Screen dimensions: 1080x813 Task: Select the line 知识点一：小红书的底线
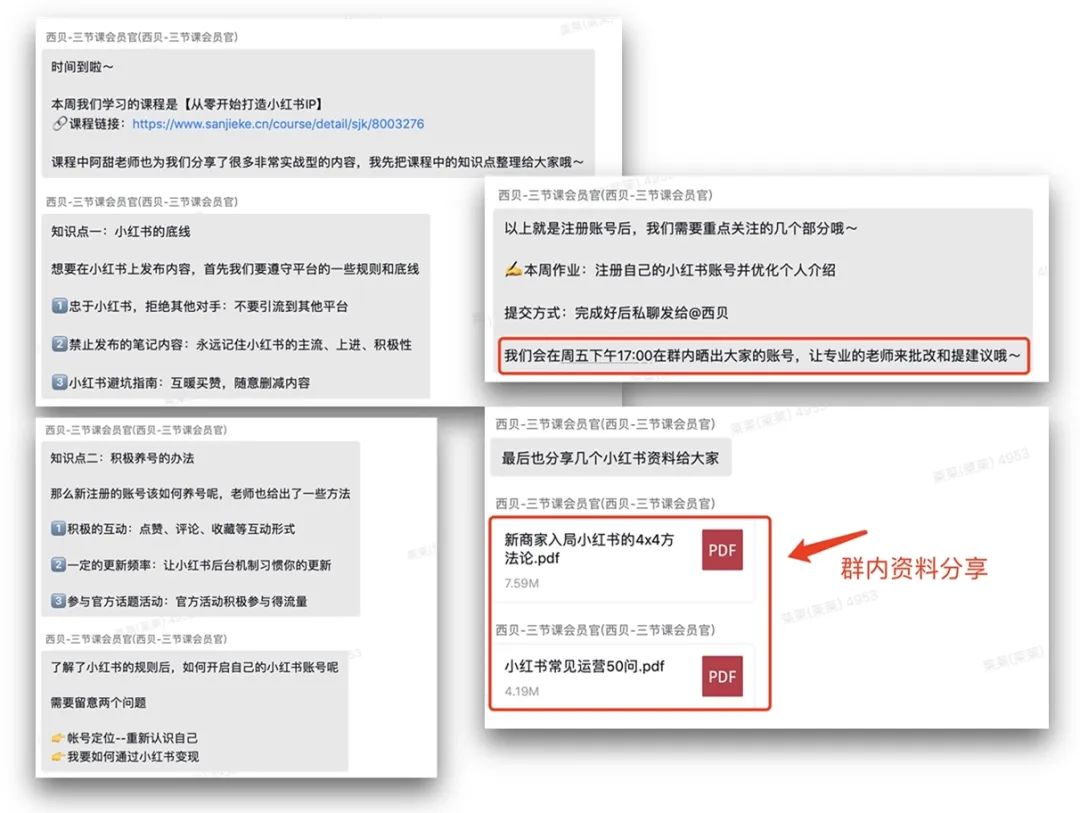[x=121, y=231]
